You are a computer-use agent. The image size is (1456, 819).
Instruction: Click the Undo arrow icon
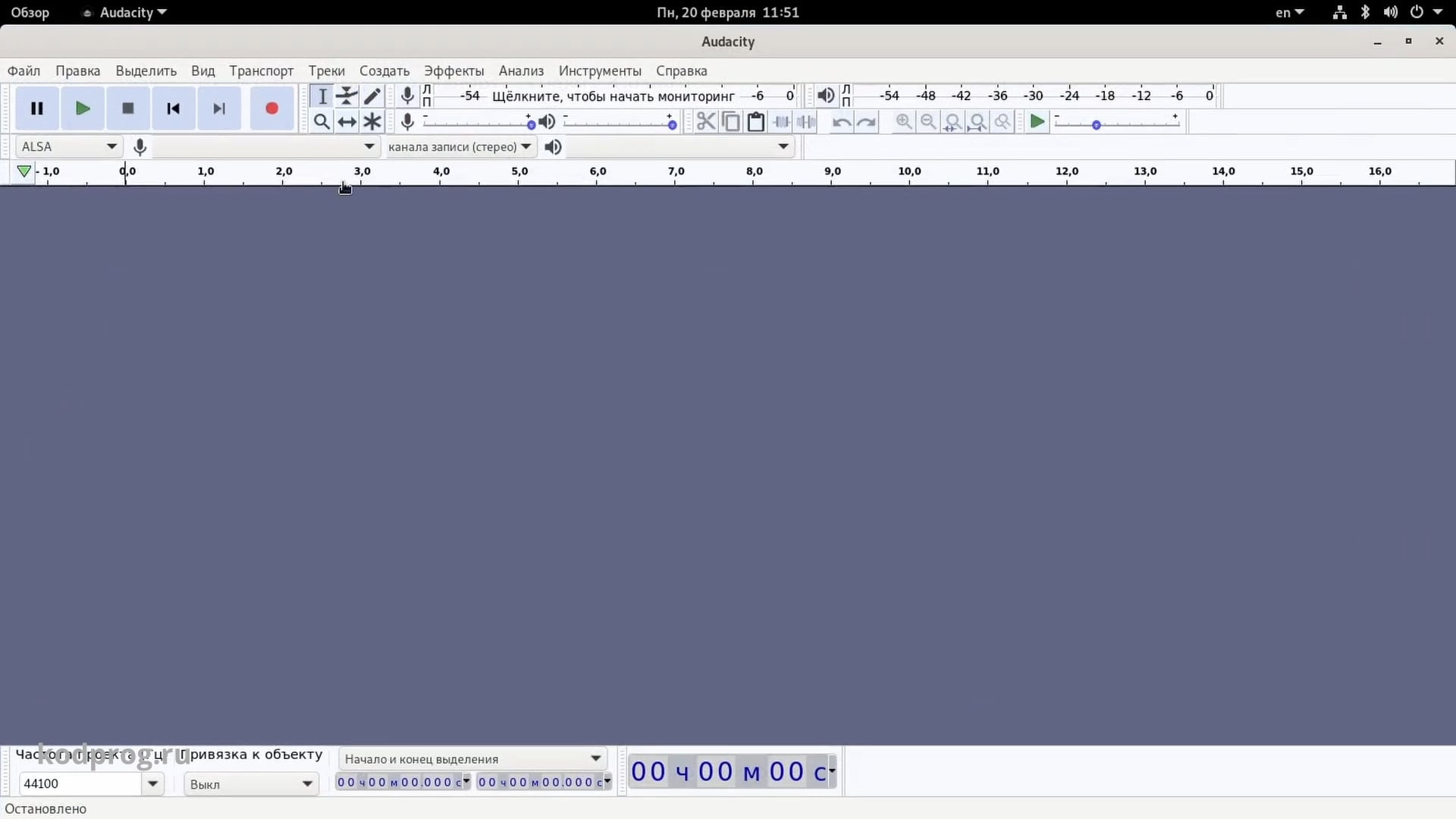coord(841,121)
